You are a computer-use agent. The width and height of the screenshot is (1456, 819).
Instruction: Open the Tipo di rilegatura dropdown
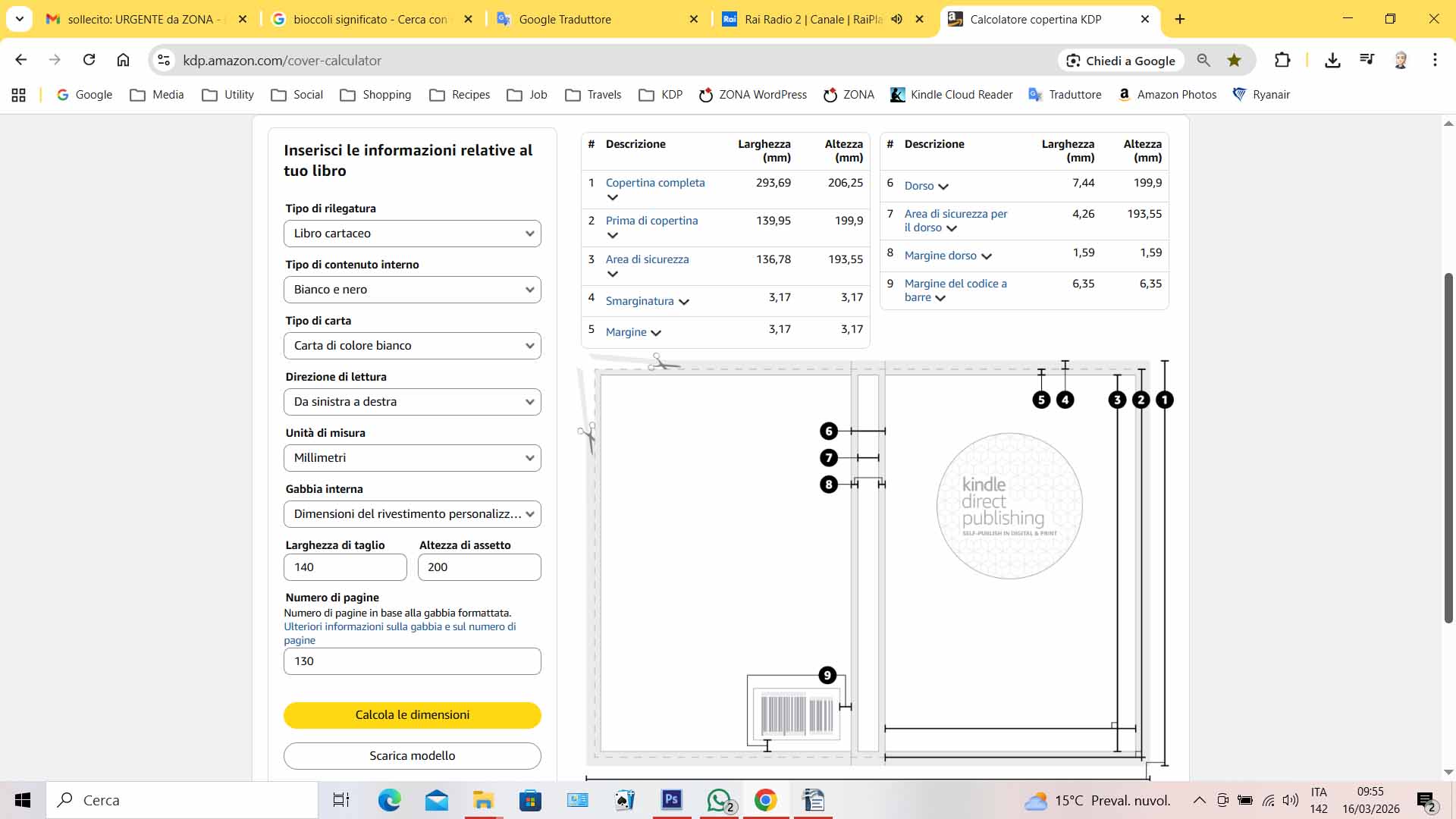(x=412, y=234)
